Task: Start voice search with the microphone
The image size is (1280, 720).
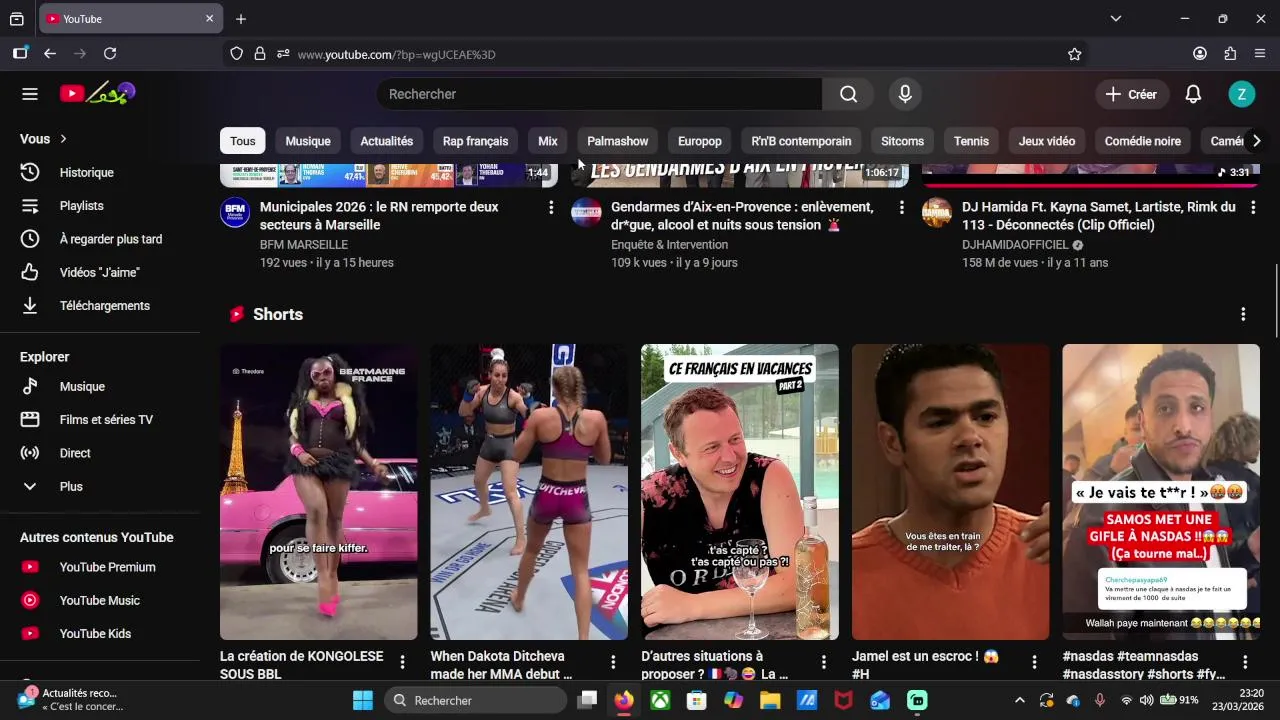Action: coord(905,94)
